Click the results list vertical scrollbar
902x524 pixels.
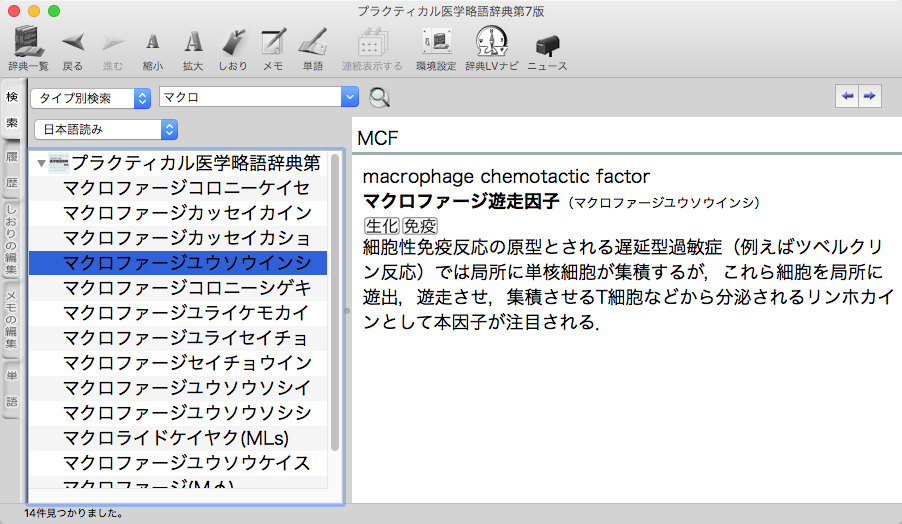point(335,300)
